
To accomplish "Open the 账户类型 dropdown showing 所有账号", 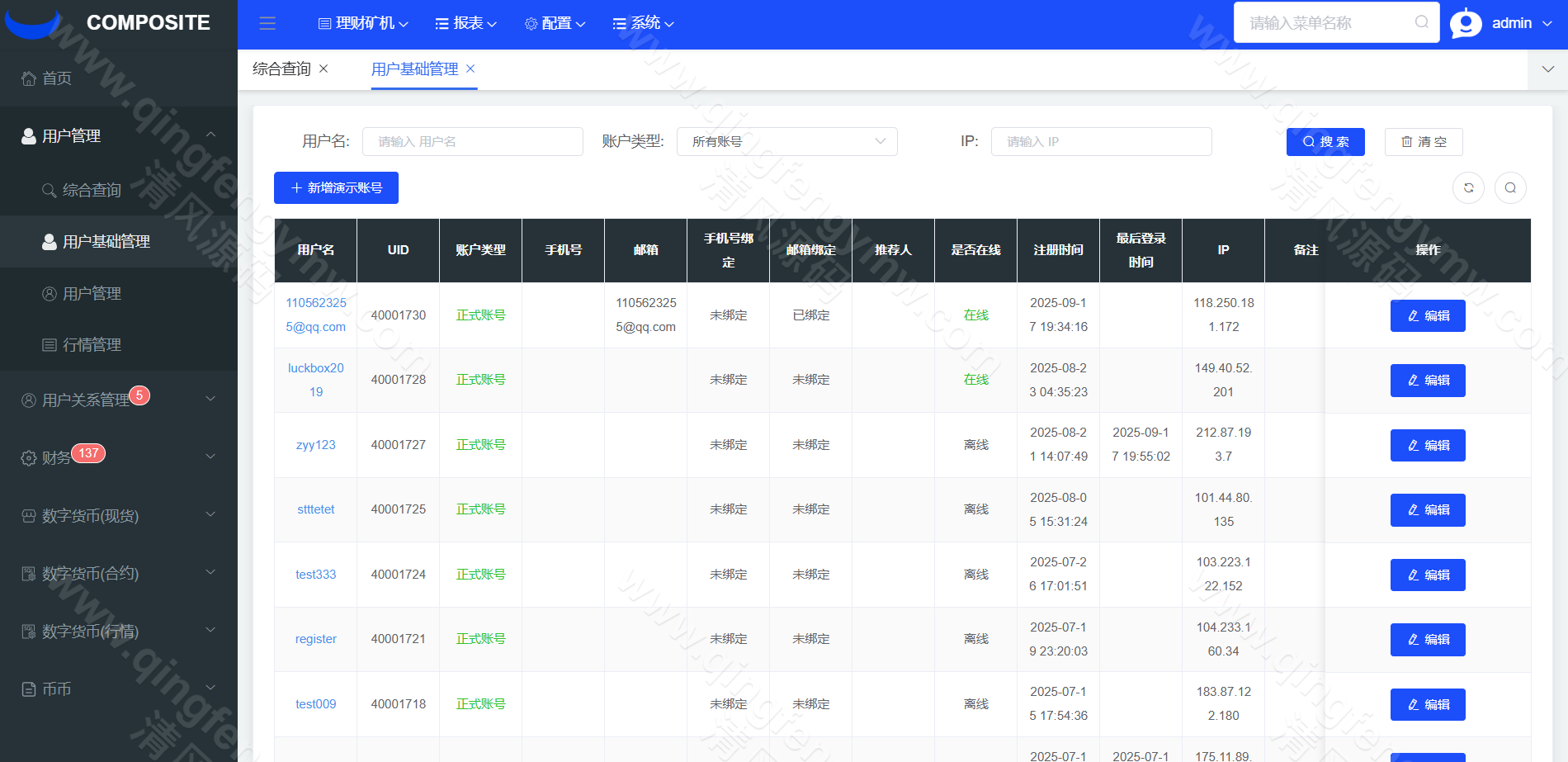I will pyautogui.click(x=786, y=141).
